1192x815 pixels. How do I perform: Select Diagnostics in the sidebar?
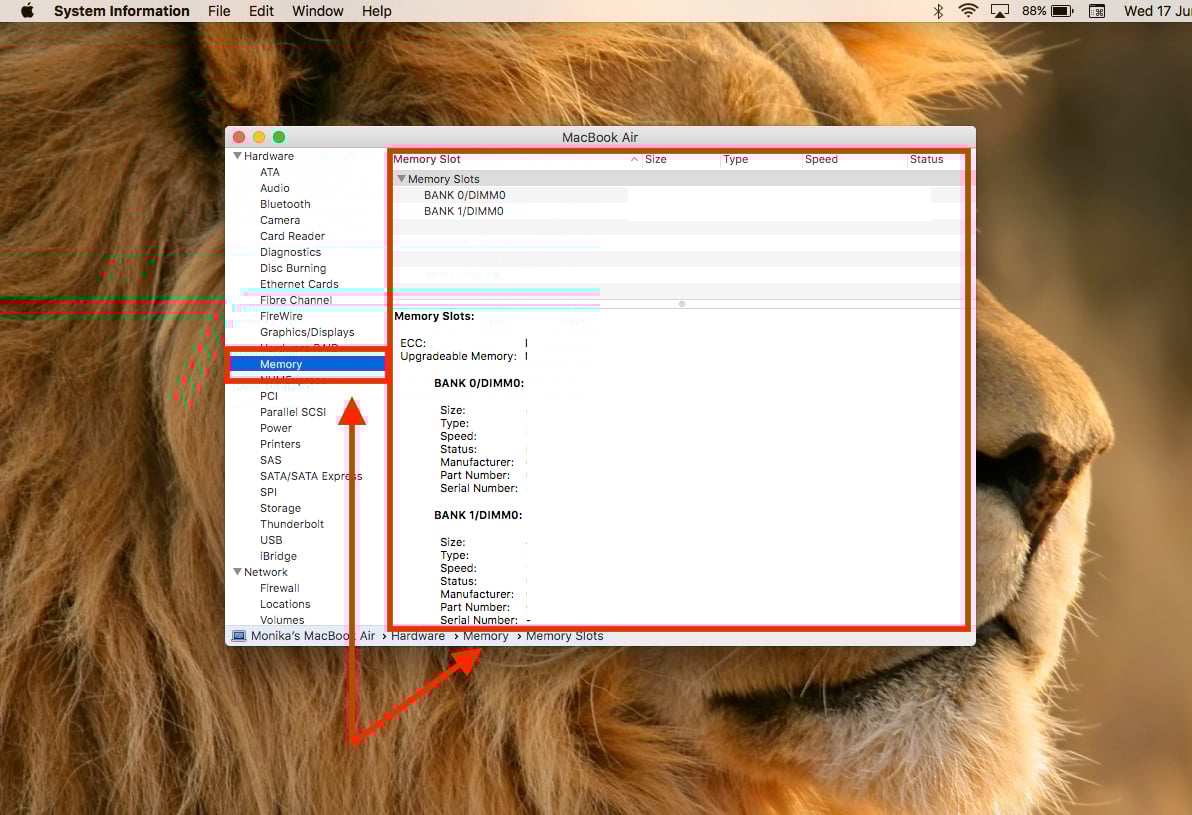click(290, 252)
